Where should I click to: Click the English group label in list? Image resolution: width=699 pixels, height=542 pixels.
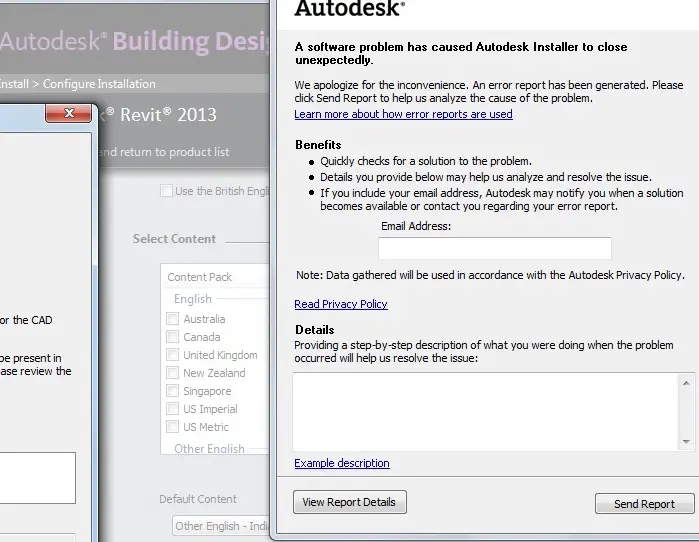coord(193,299)
